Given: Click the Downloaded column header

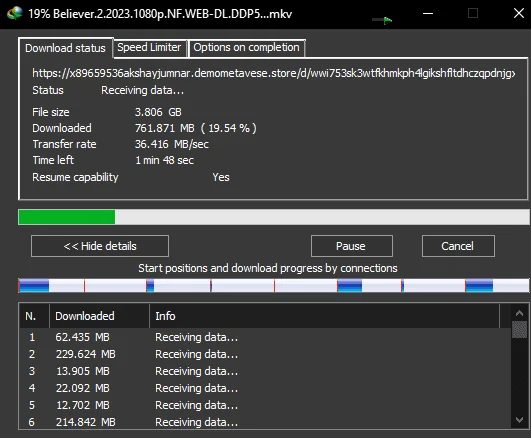Looking at the screenshot, I should (x=100, y=316).
